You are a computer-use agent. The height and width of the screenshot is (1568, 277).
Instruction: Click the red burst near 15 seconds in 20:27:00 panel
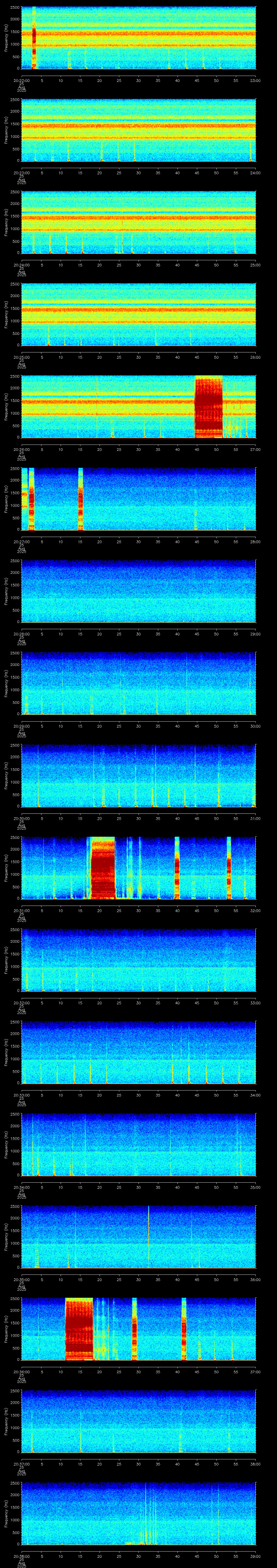[x=80, y=499]
